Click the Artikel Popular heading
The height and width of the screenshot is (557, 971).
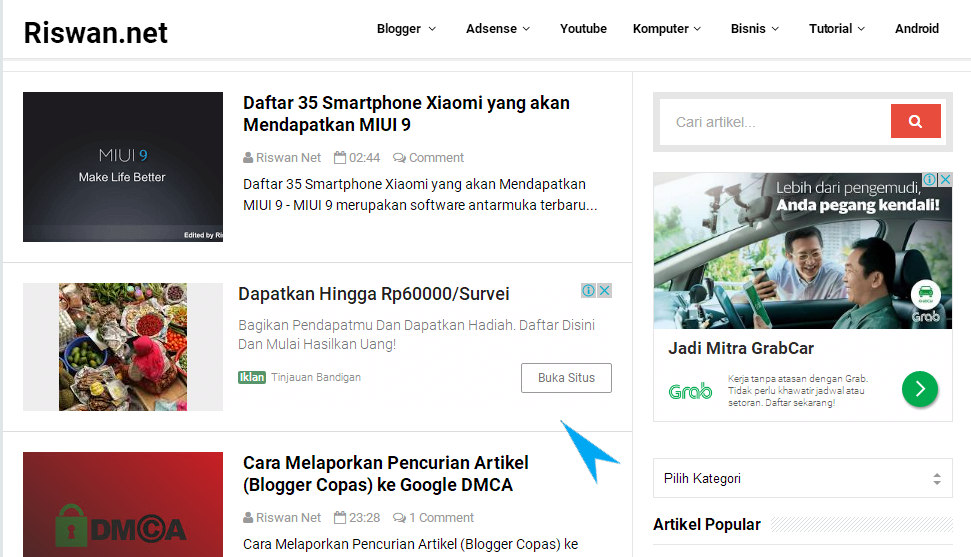(x=707, y=525)
